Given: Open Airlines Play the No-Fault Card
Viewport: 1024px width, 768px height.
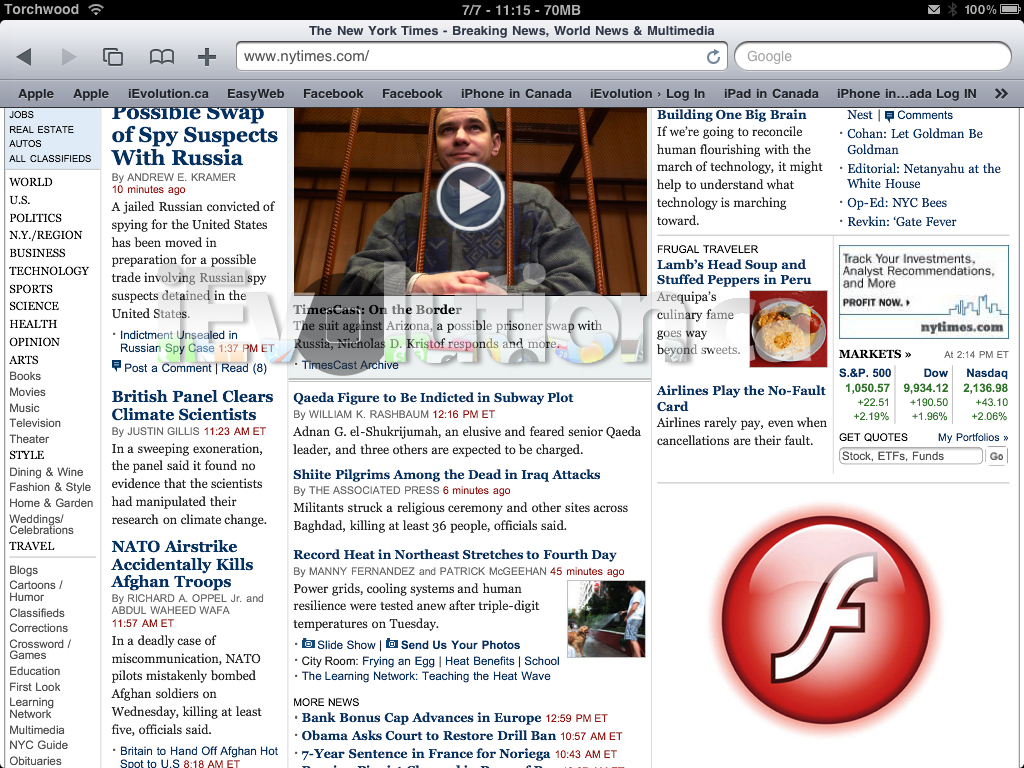Looking at the screenshot, I should point(741,398).
